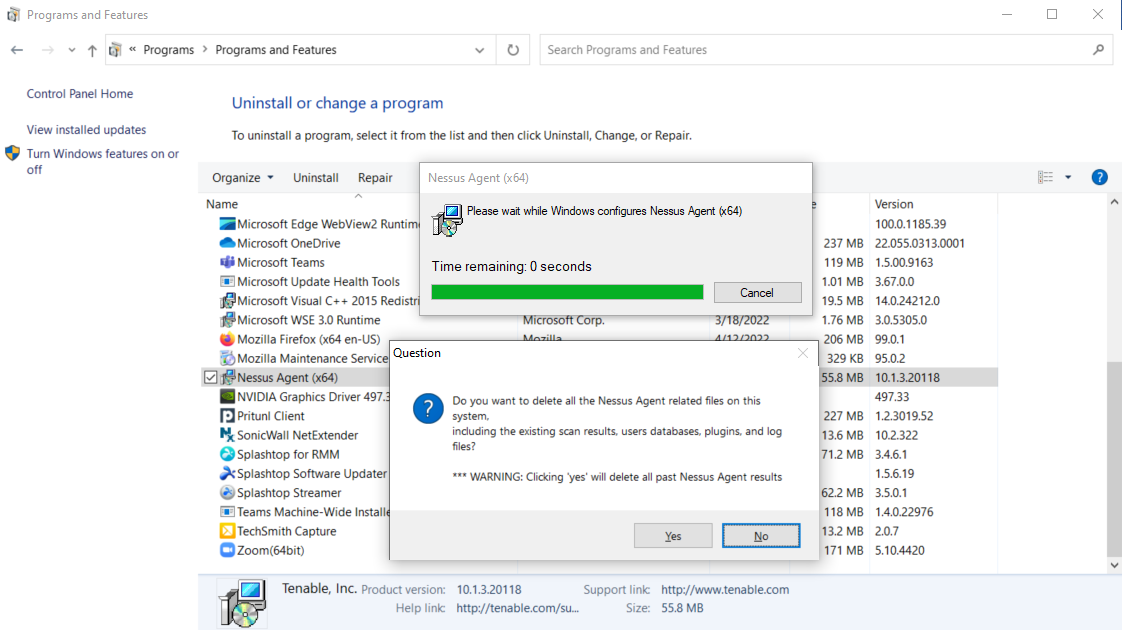Click version 5.10.4420 in the list
Screen dimensions: 1122x630
pos(899,551)
